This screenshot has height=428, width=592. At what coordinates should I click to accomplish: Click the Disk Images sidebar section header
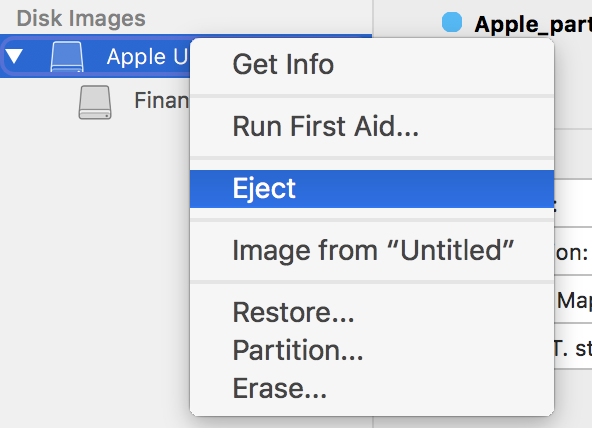[x=81, y=18]
